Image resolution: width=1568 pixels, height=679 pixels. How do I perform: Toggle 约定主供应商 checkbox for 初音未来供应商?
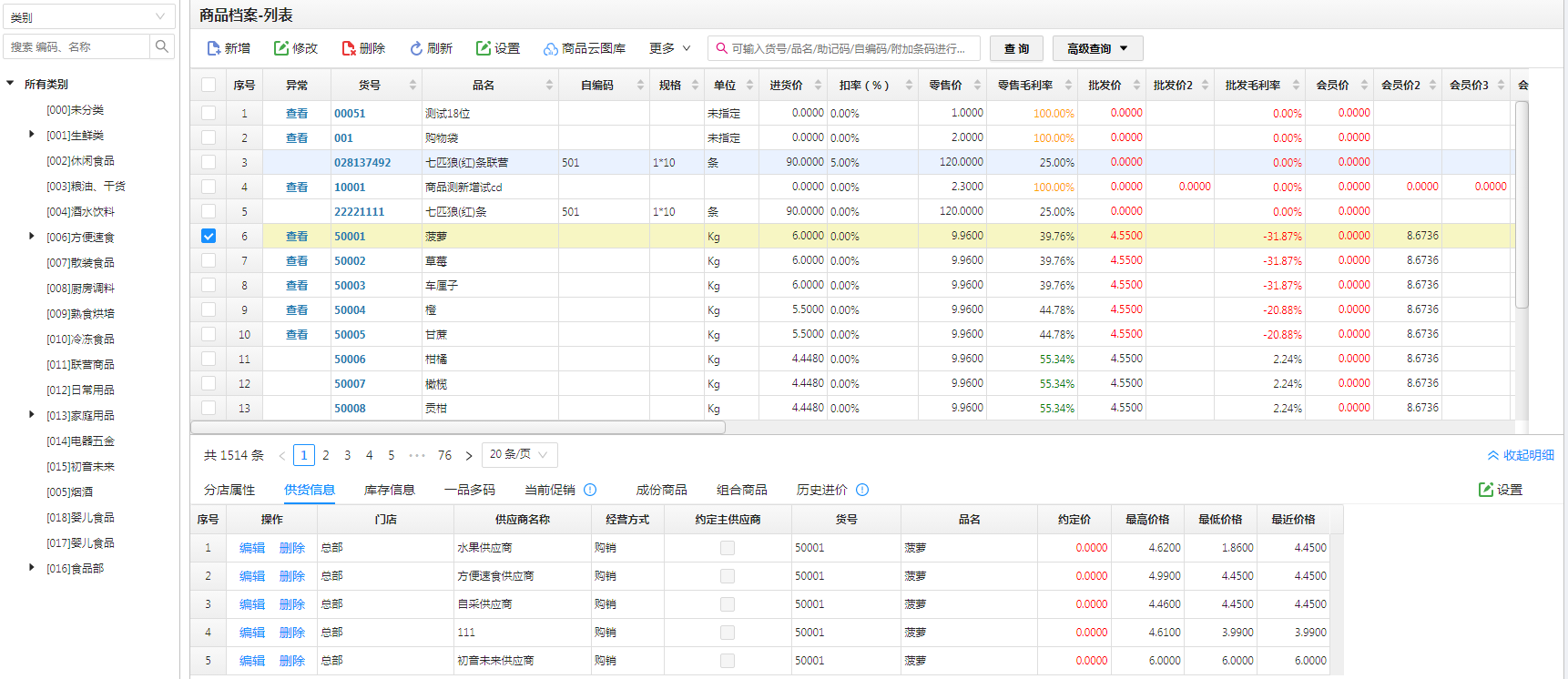pos(727,661)
